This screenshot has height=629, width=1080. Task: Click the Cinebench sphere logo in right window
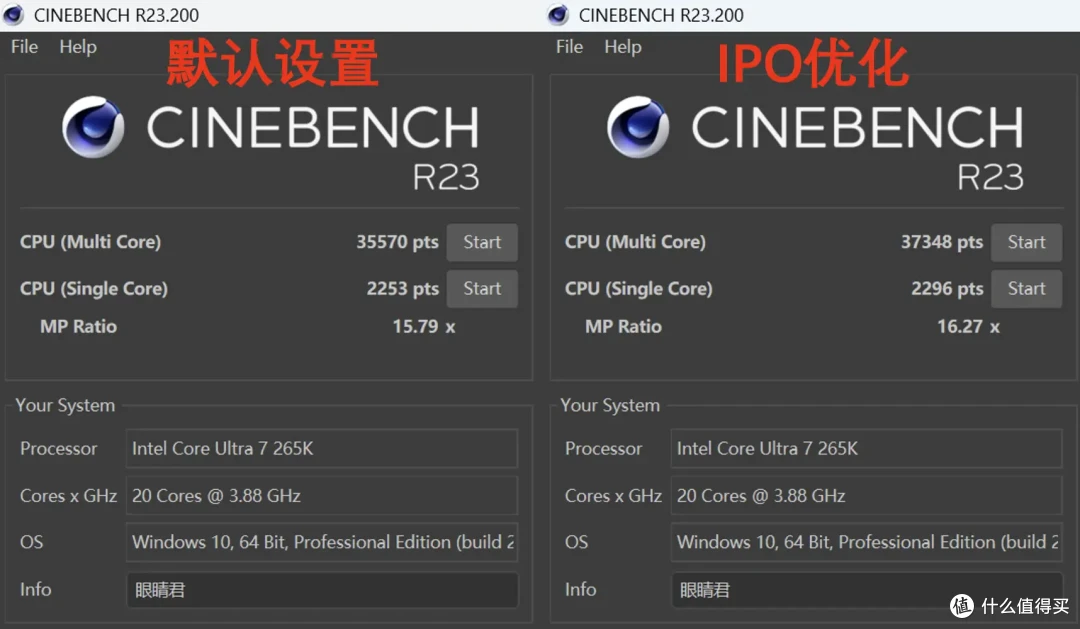click(x=638, y=127)
